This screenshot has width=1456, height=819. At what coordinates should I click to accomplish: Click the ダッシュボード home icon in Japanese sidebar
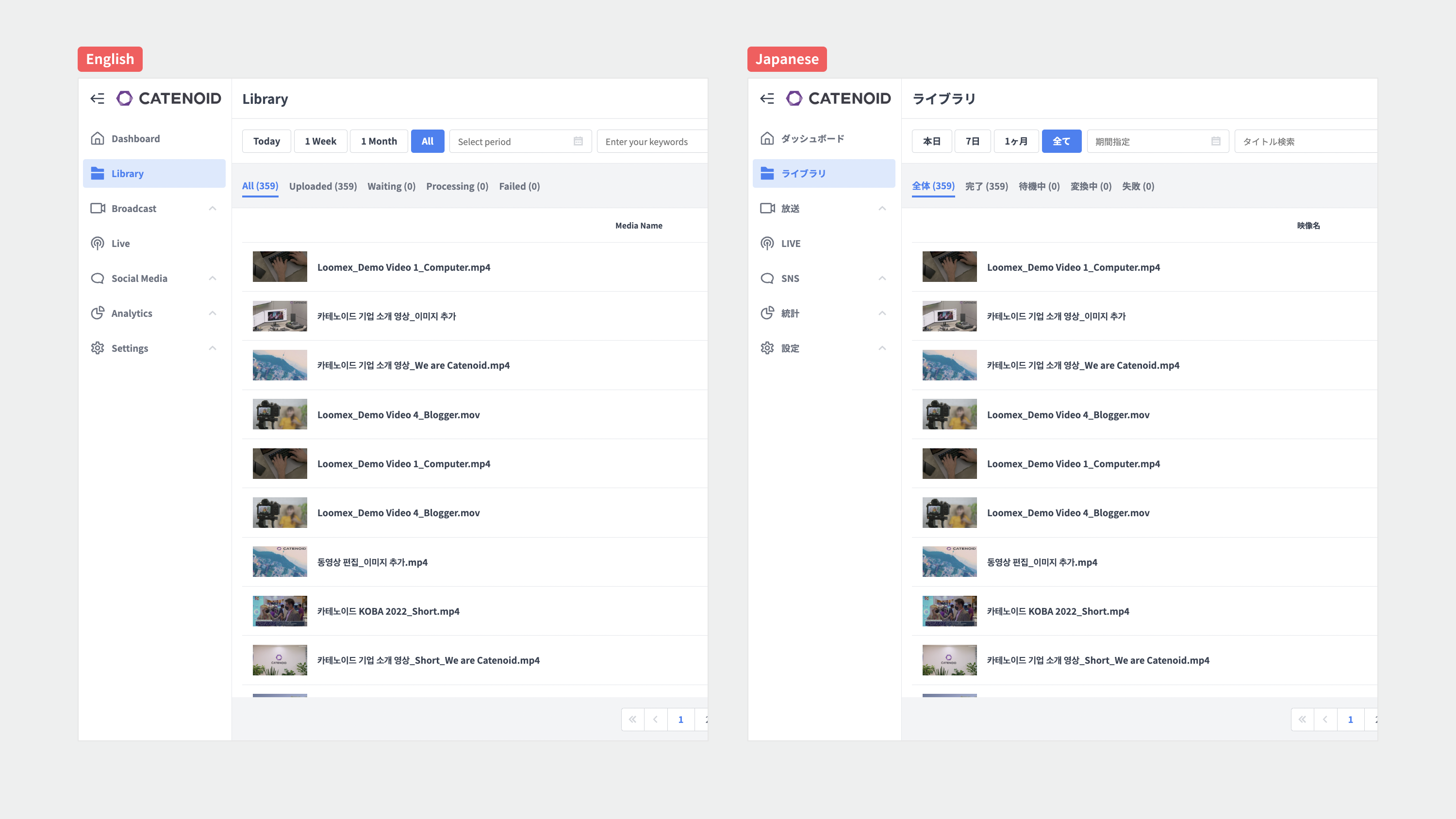(767, 138)
